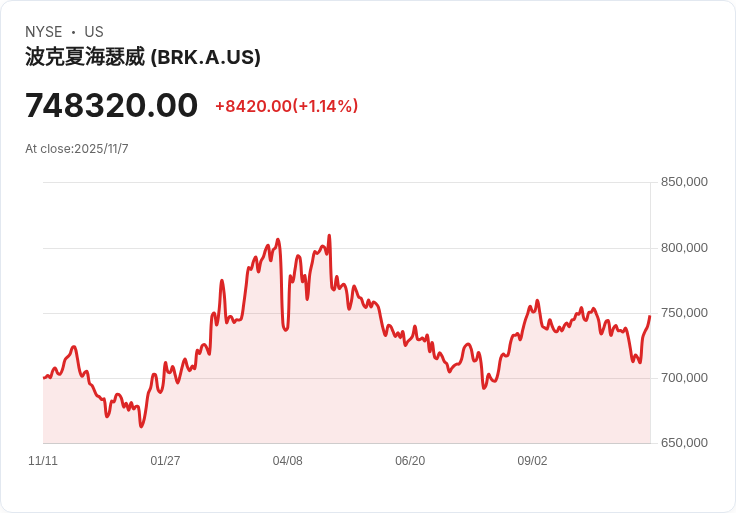
Task: Click the sharp April drop's bottom point
Action: point(285,330)
